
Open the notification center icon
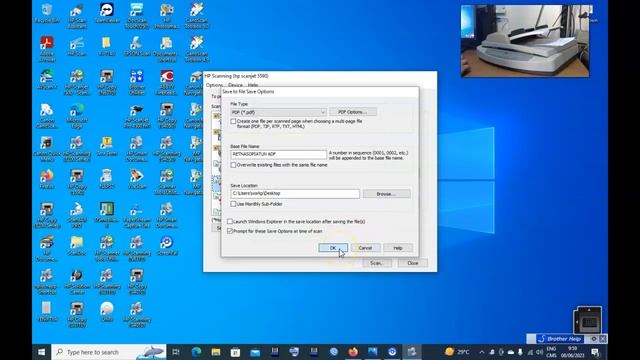tap(595, 352)
